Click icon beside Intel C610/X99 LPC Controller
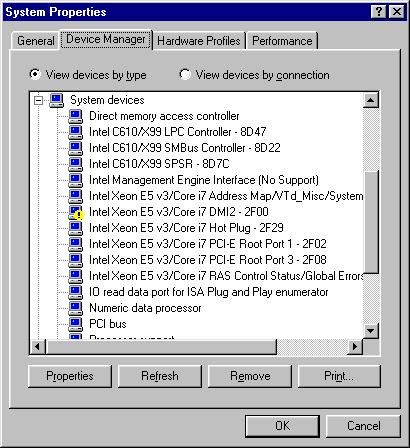410x448 pixels. point(75,132)
